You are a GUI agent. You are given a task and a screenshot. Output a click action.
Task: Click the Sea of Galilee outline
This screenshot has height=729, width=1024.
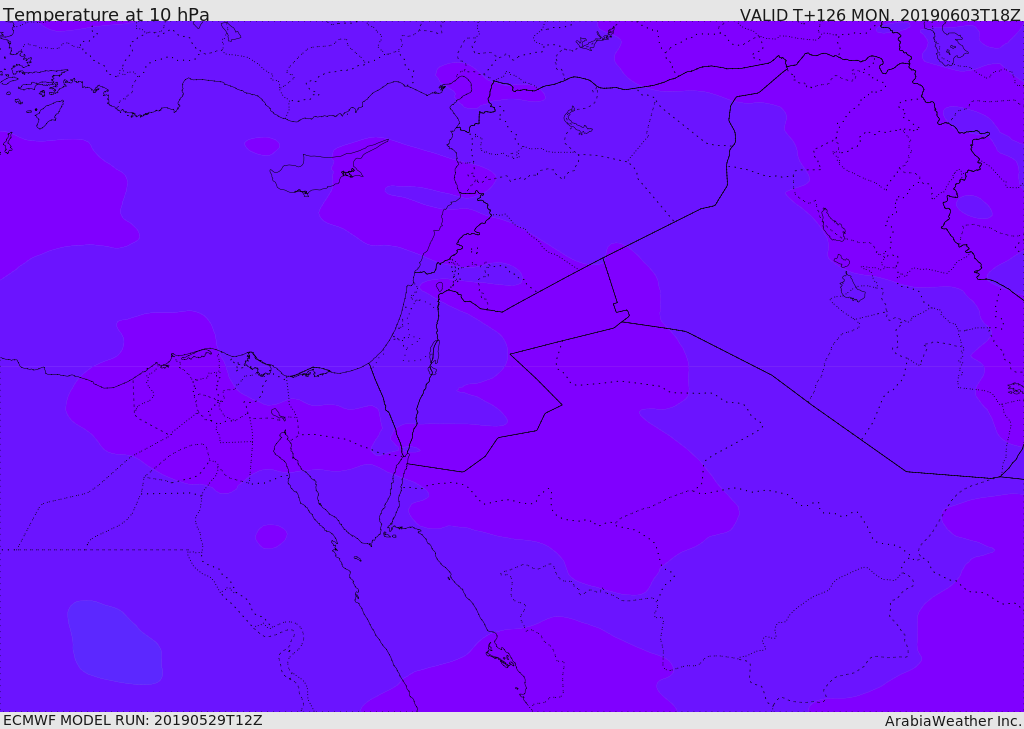coord(438,287)
